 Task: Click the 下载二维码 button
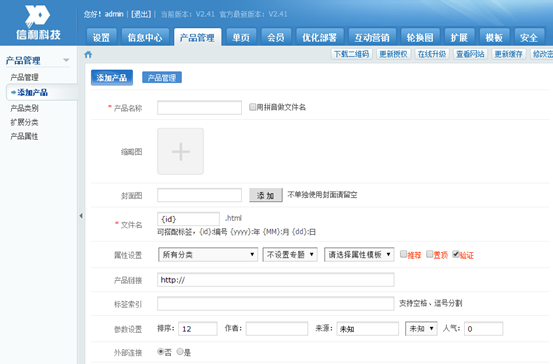tap(351, 54)
